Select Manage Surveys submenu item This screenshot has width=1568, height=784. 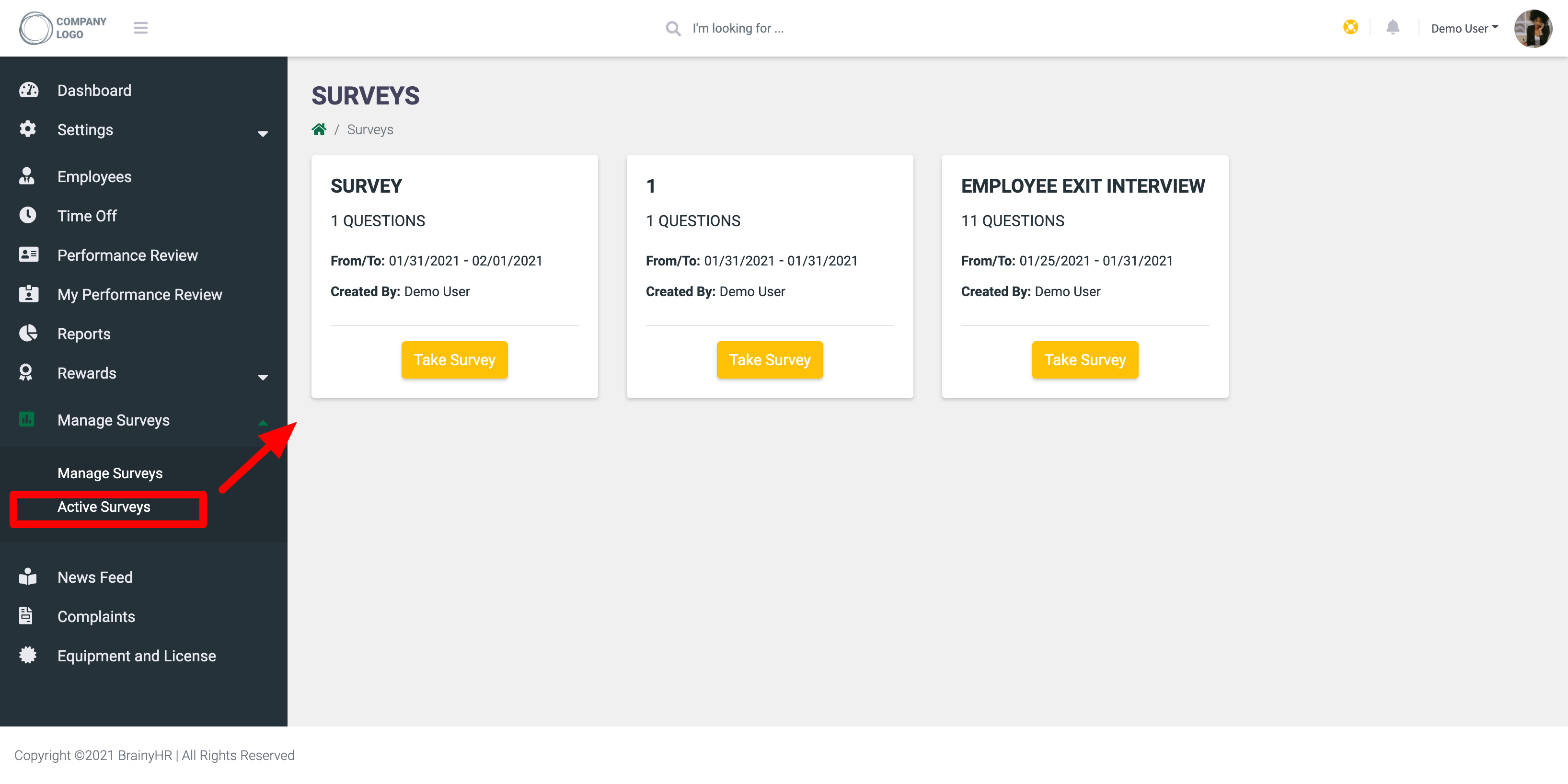point(110,473)
